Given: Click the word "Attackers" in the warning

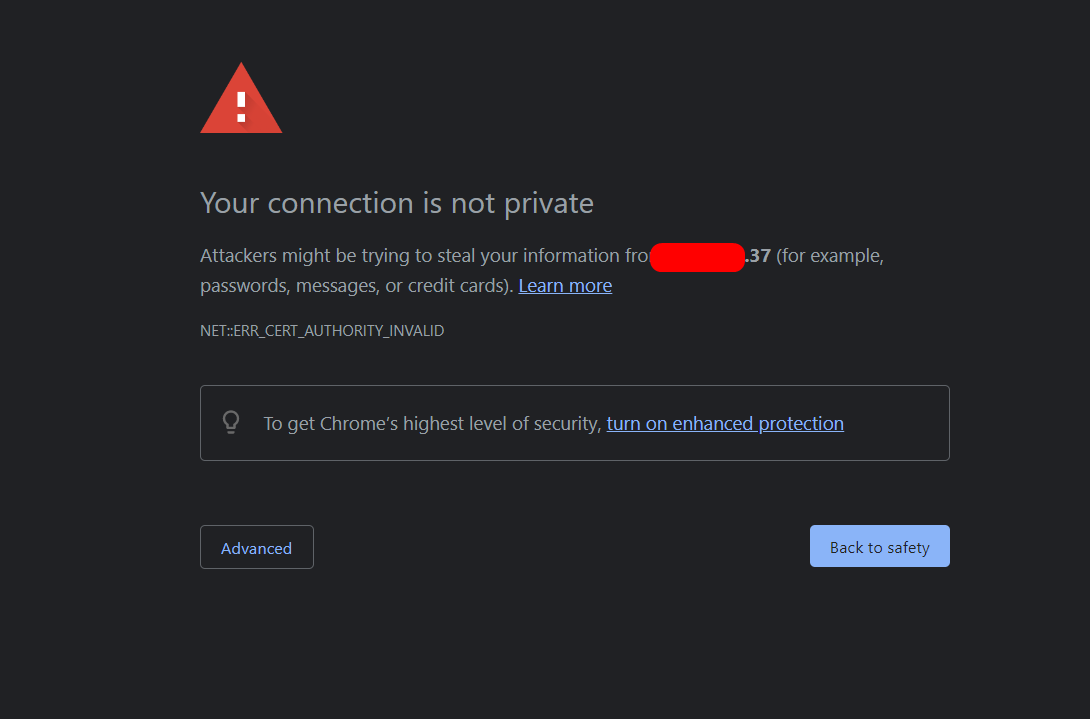Looking at the screenshot, I should [x=238, y=256].
